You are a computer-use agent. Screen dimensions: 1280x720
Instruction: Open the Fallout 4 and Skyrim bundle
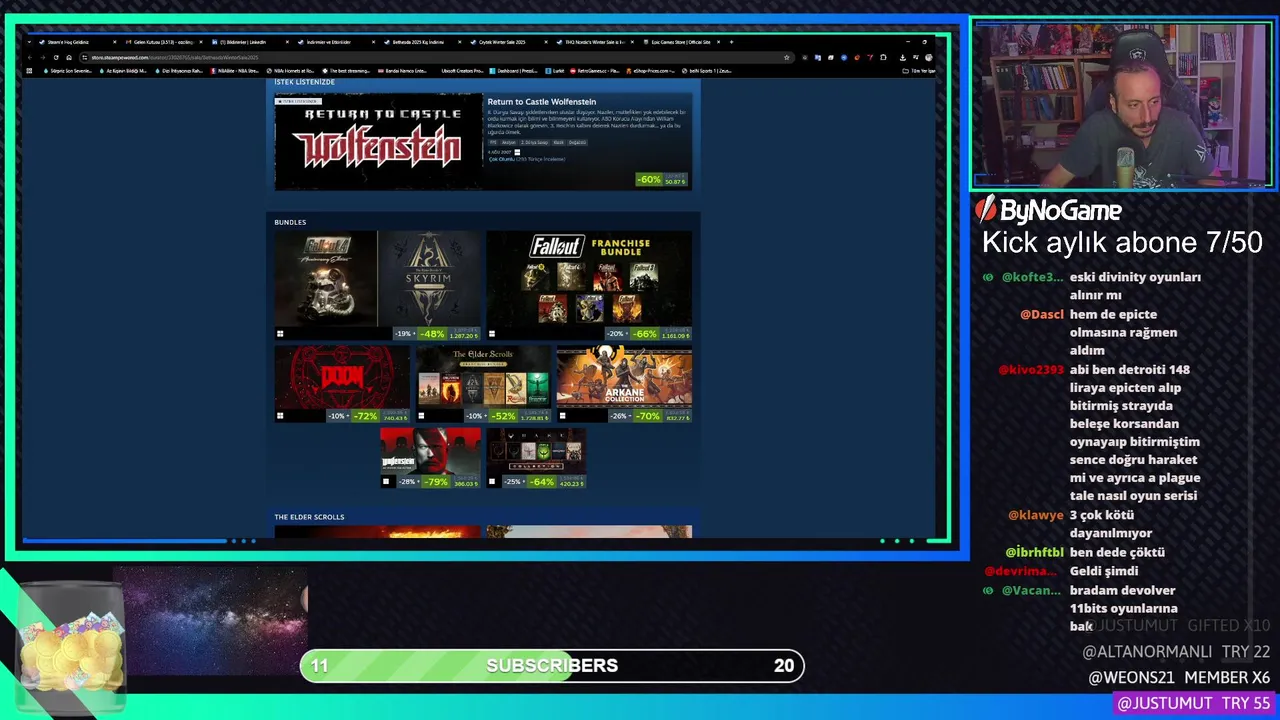tap(378, 279)
